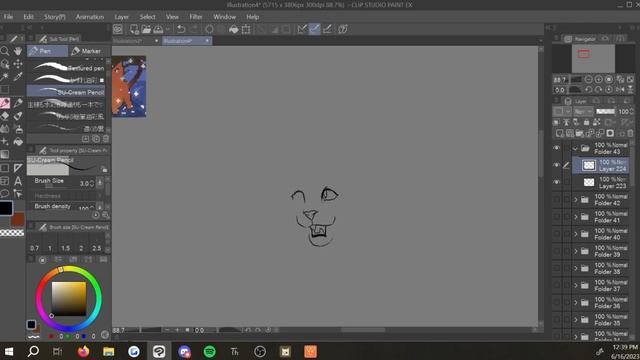Toggle lock on Layer 224 via lock icon
Viewport: 640px width, 360px height.
[586, 122]
